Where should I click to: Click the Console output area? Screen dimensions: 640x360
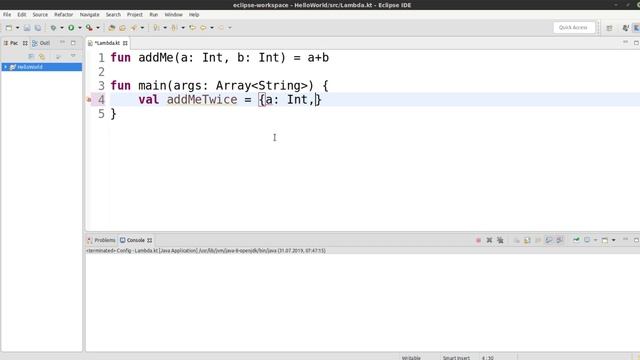click(362, 302)
